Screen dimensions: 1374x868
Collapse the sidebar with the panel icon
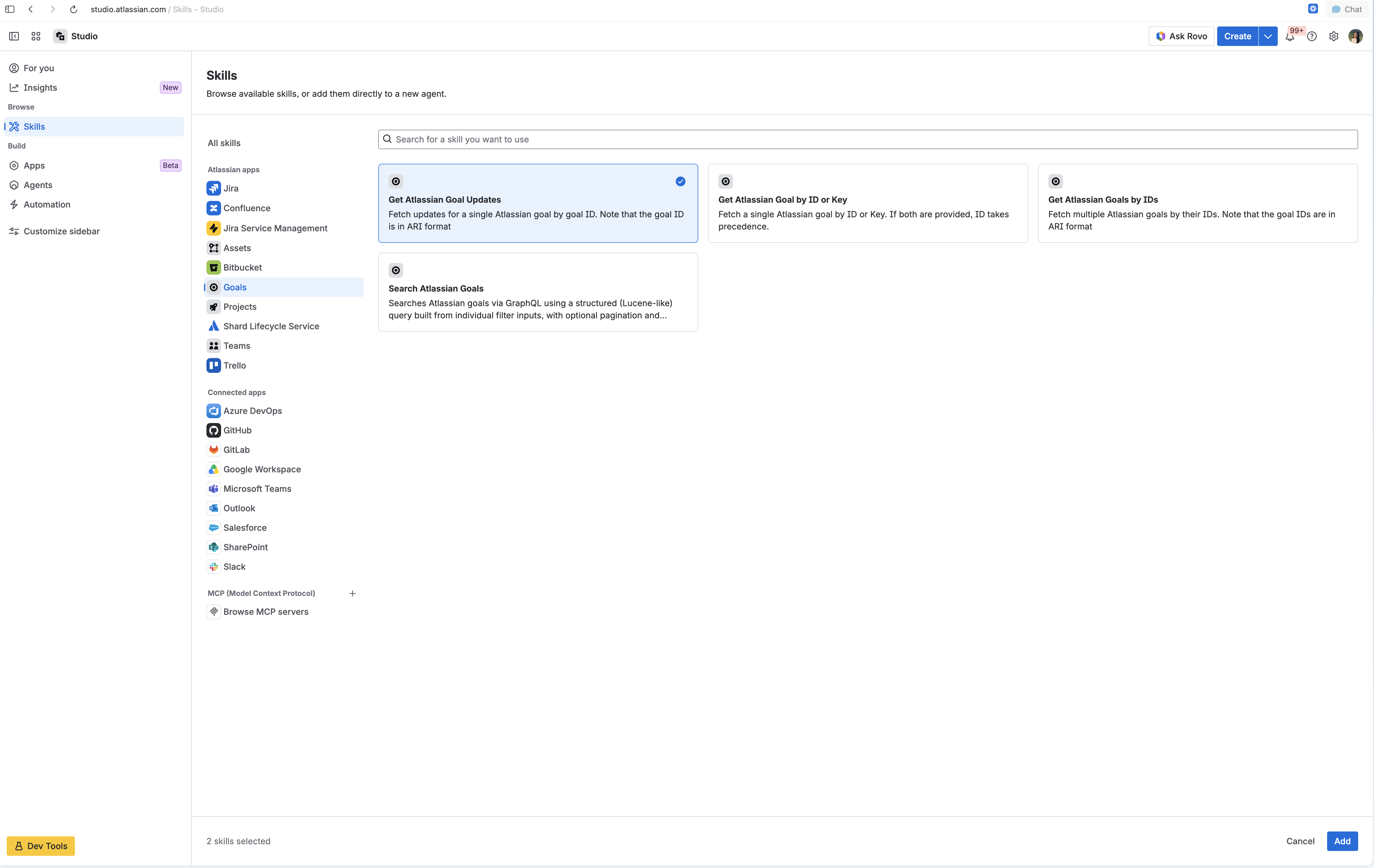pos(14,36)
